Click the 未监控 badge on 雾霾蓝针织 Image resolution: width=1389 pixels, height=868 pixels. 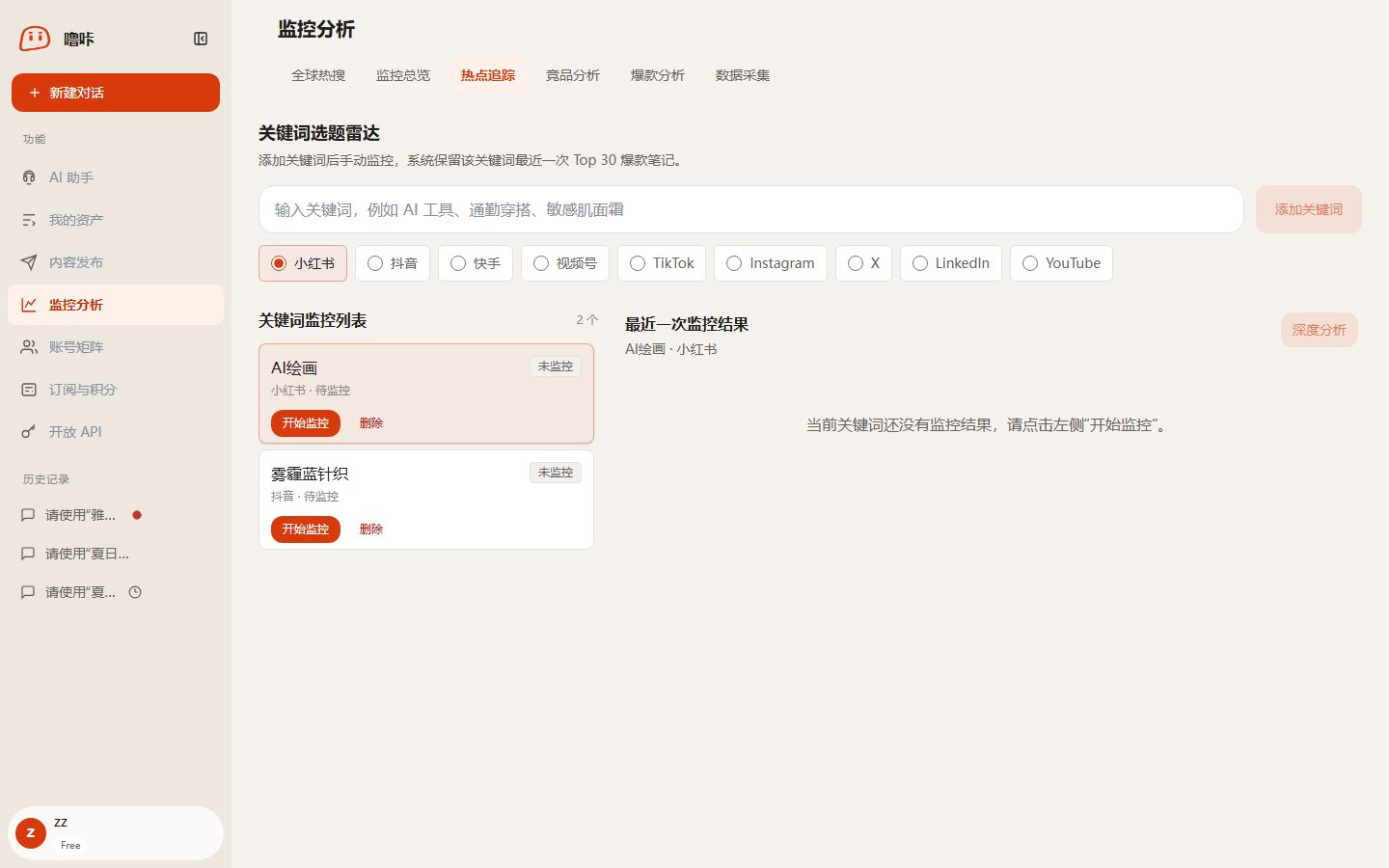coord(556,473)
